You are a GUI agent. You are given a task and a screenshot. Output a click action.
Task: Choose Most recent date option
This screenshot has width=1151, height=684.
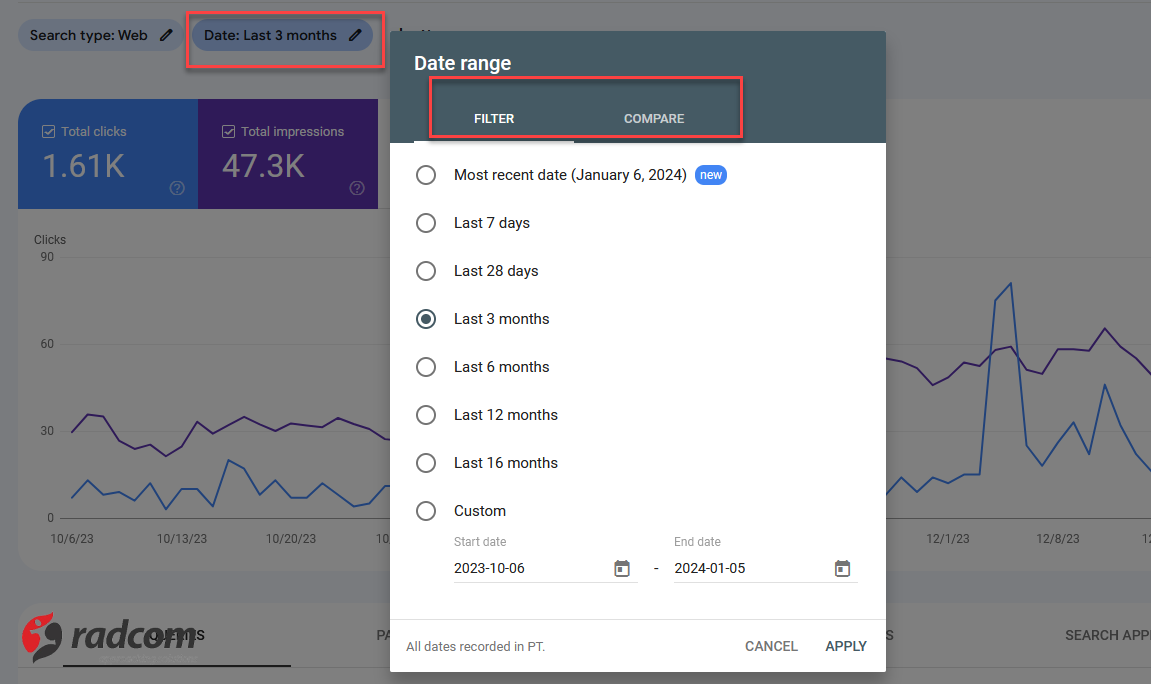coord(426,175)
